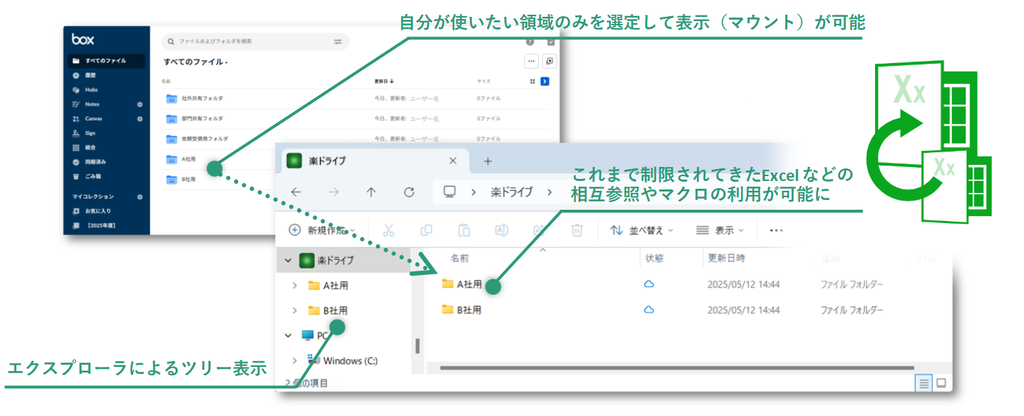Select B社用 folder in Explorer file list
Screen dimensions: 1024x416
tap(462, 310)
